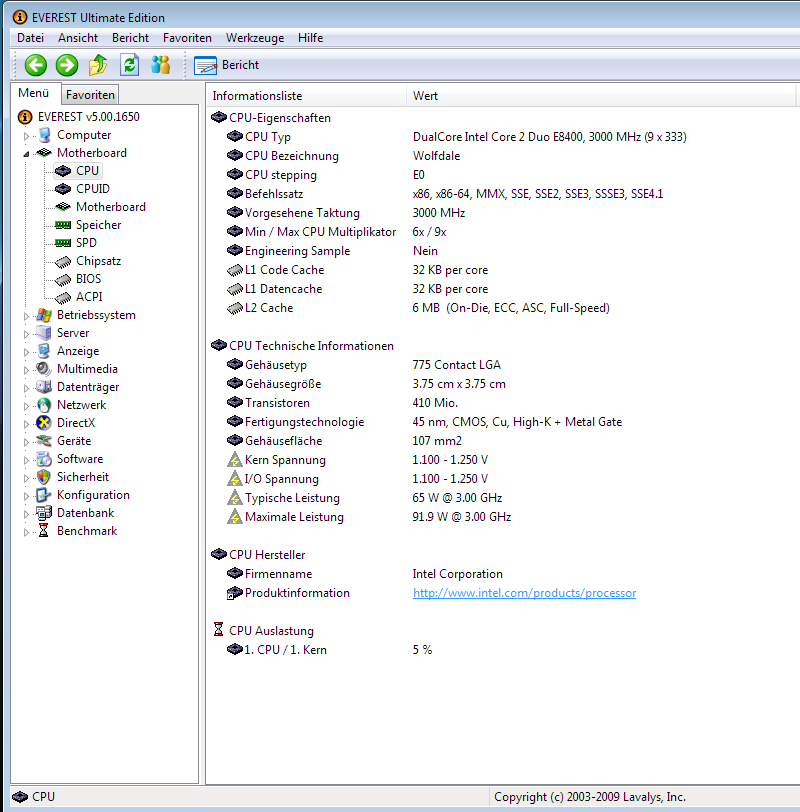Select the CPU Typ row

[x=457, y=137]
